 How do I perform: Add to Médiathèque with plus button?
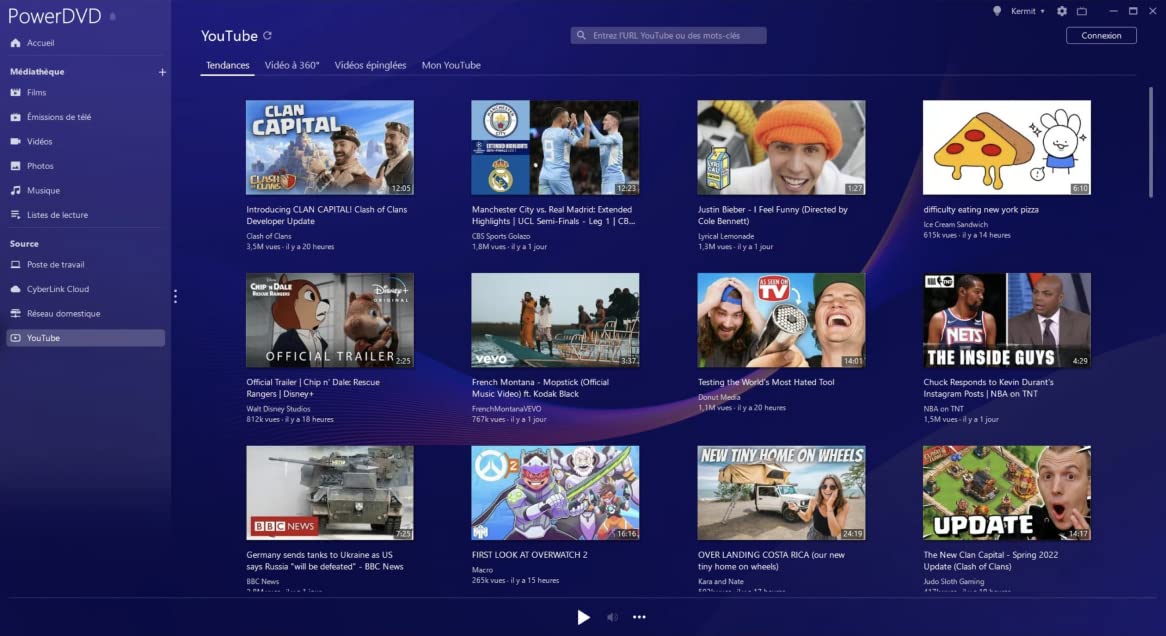(x=162, y=72)
